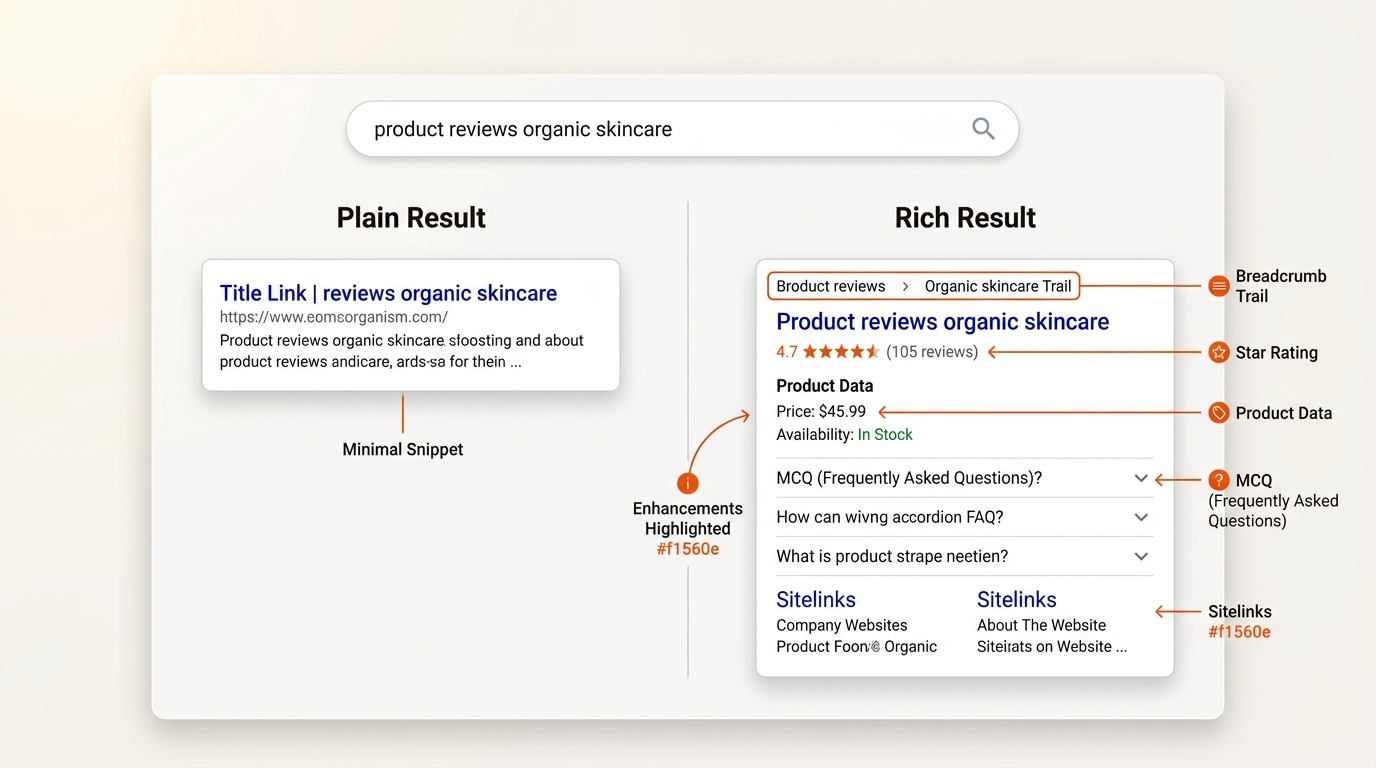Click the Product reviews breadcrumb
This screenshot has height=768, width=1376.
coord(831,286)
